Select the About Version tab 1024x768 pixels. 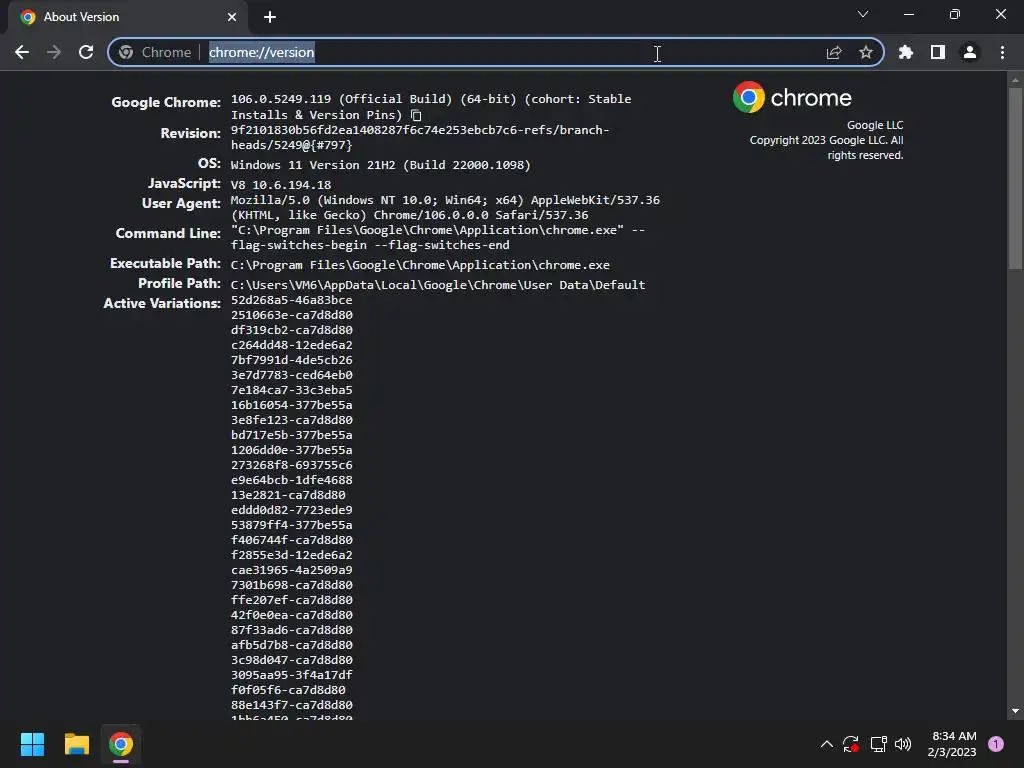(x=127, y=17)
